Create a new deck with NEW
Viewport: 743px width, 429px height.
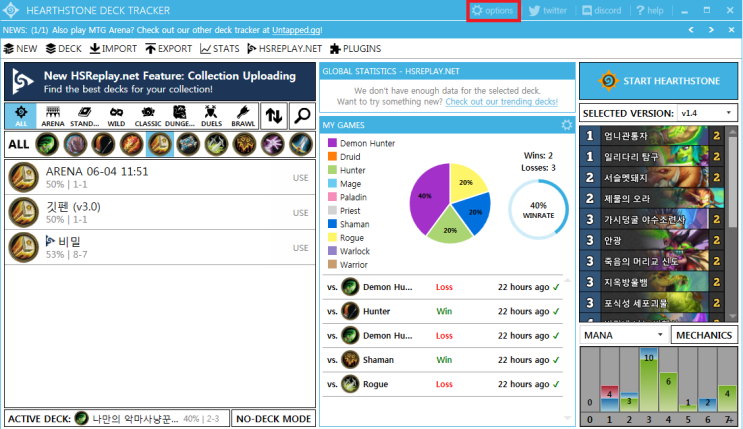[x=20, y=49]
